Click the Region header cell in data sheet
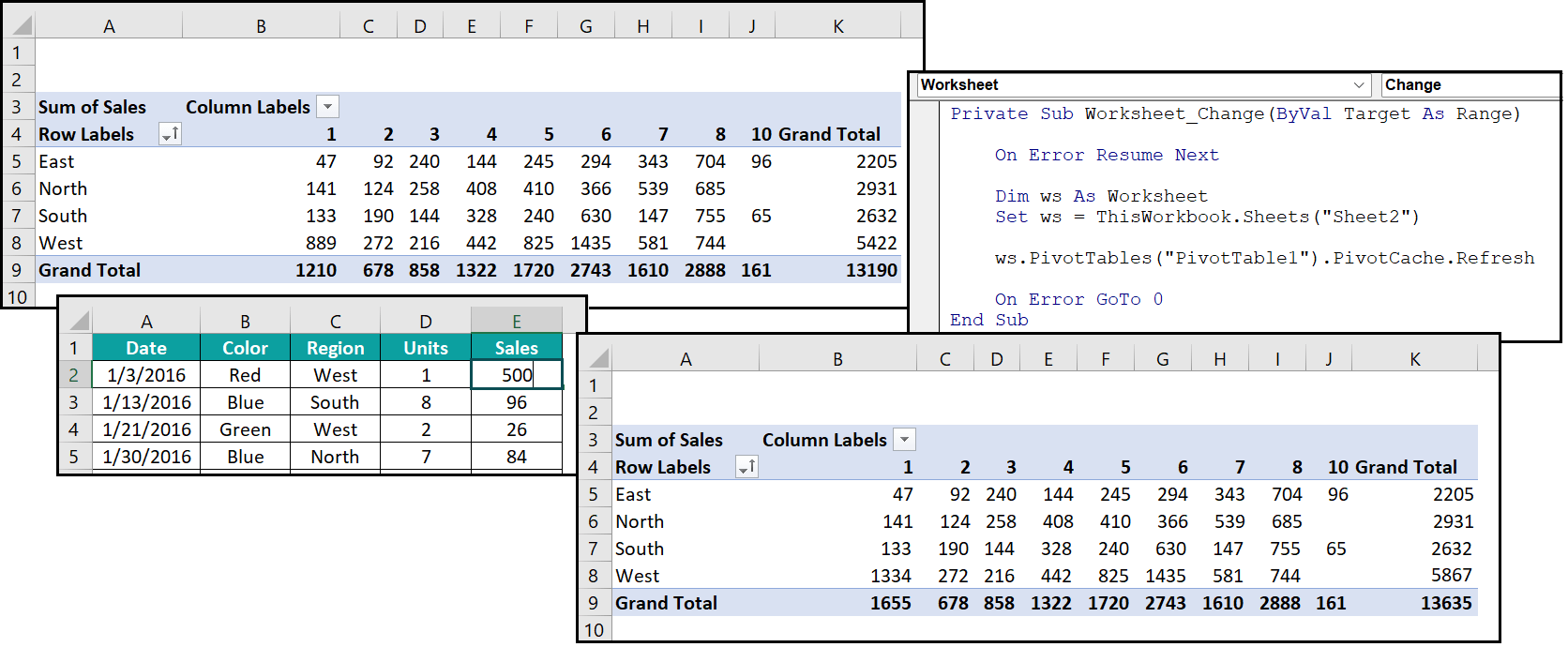Screen dimensions: 1568x647 tap(336, 348)
